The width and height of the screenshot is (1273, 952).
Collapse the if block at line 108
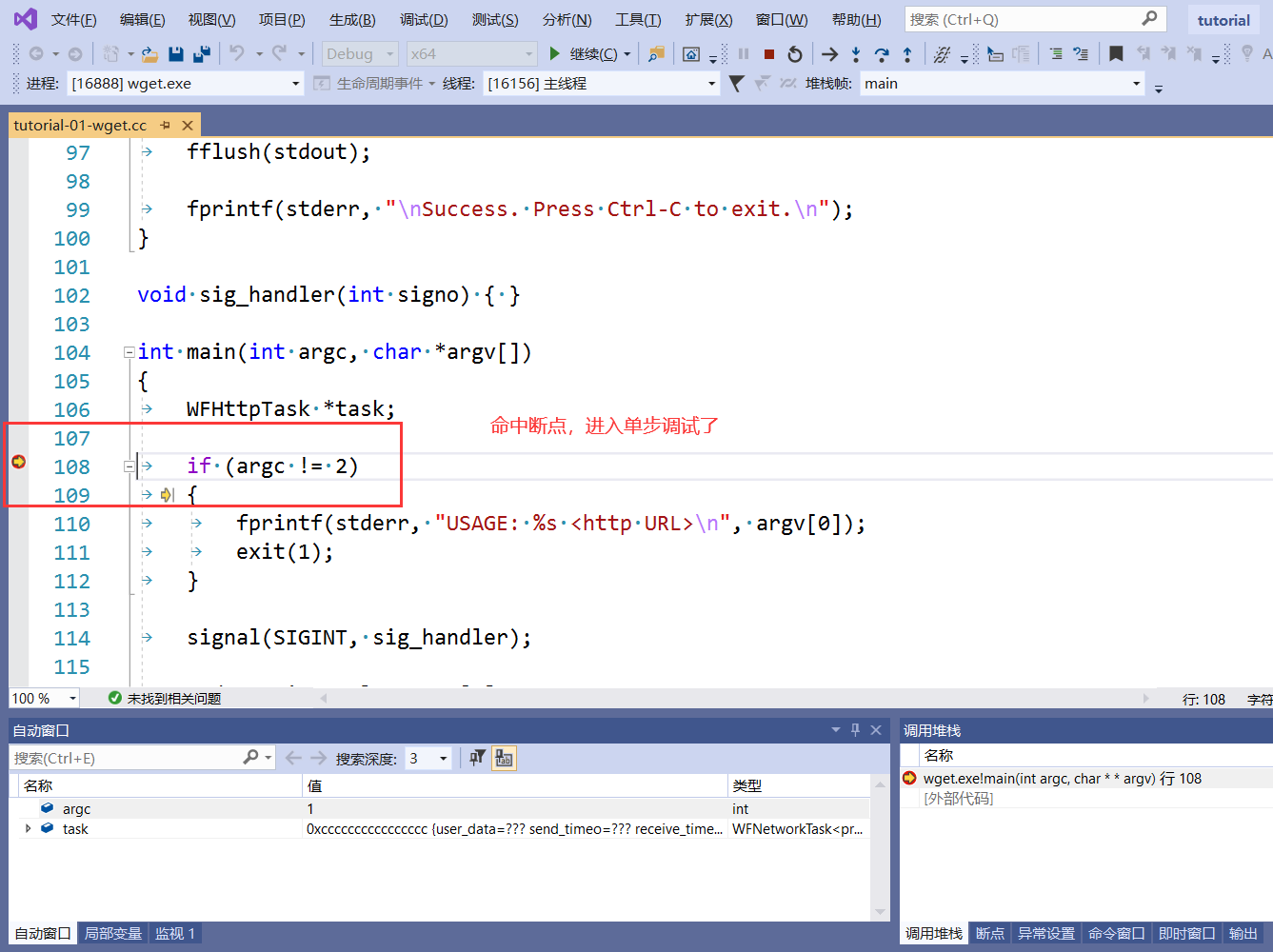[129, 466]
